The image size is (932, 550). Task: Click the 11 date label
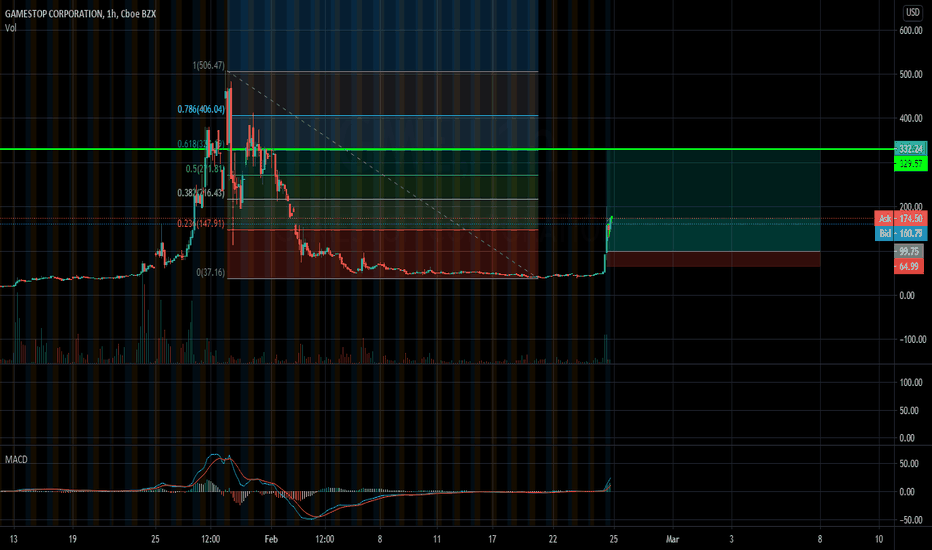tap(437, 539)
